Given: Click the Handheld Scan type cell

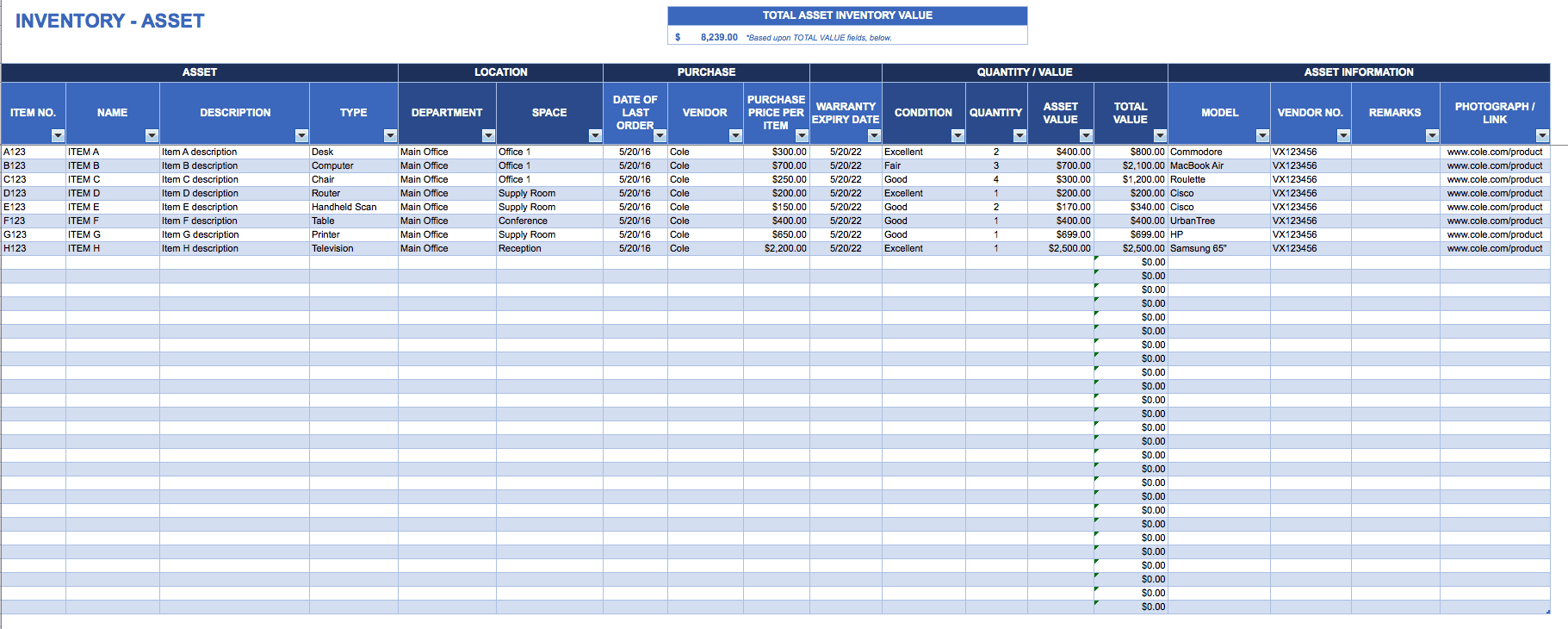Looking at the screenshot, I should pos(344,207).
